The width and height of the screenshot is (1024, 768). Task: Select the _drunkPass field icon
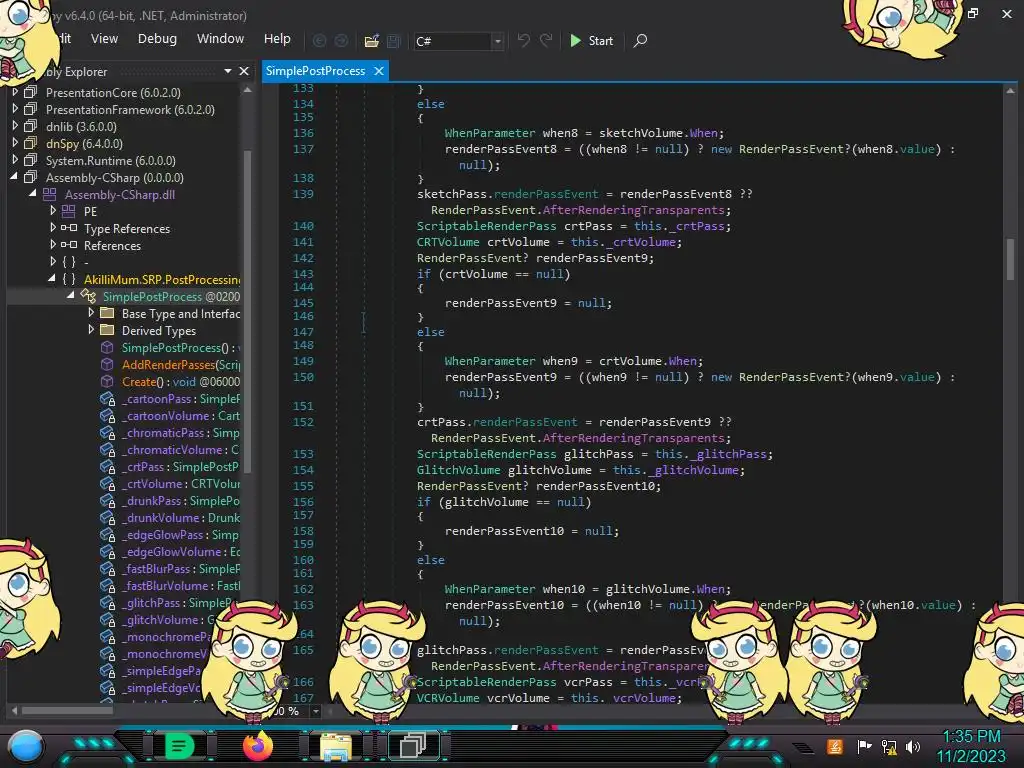pyautogui.click(x=107, y=500)
